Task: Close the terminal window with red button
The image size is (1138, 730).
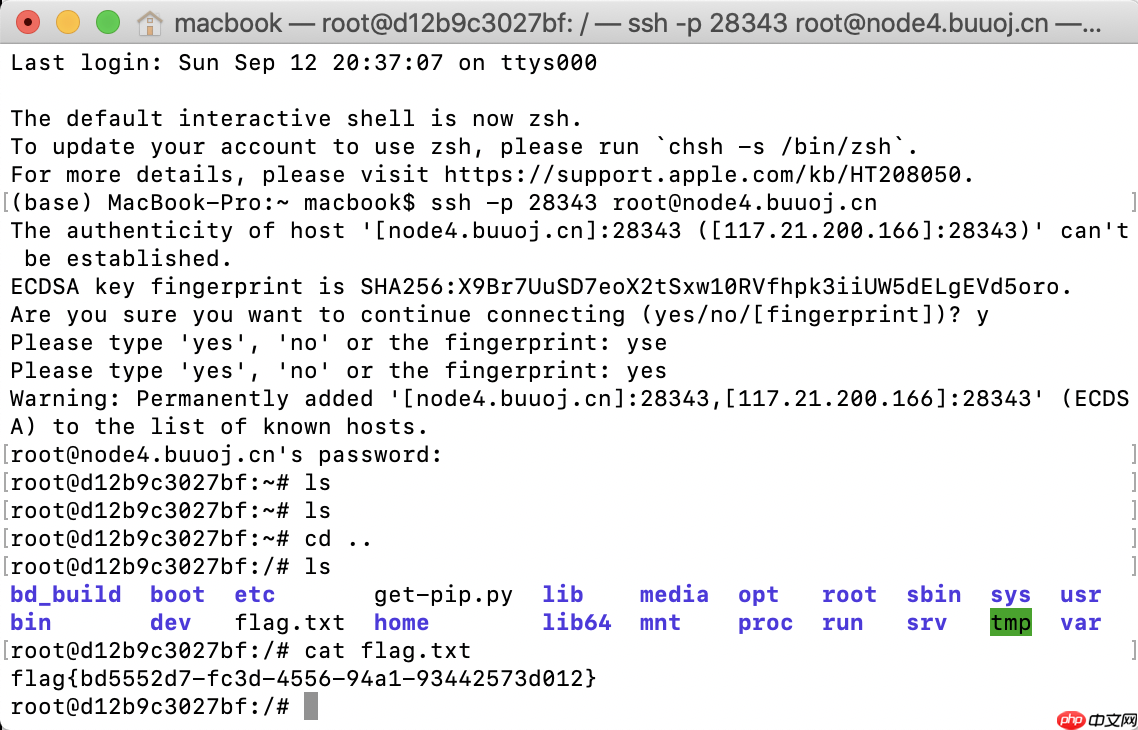Action: (29, 22)
